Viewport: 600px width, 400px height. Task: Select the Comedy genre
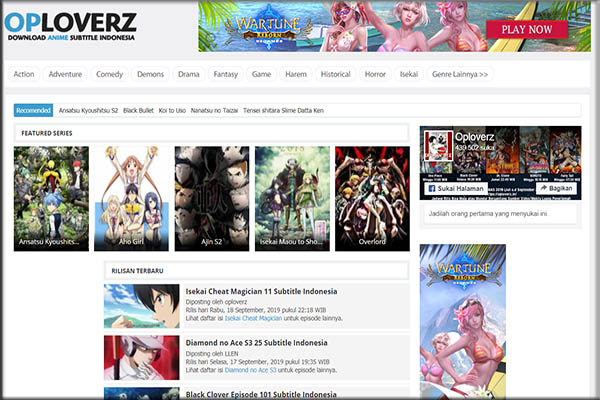pos(109,74)
